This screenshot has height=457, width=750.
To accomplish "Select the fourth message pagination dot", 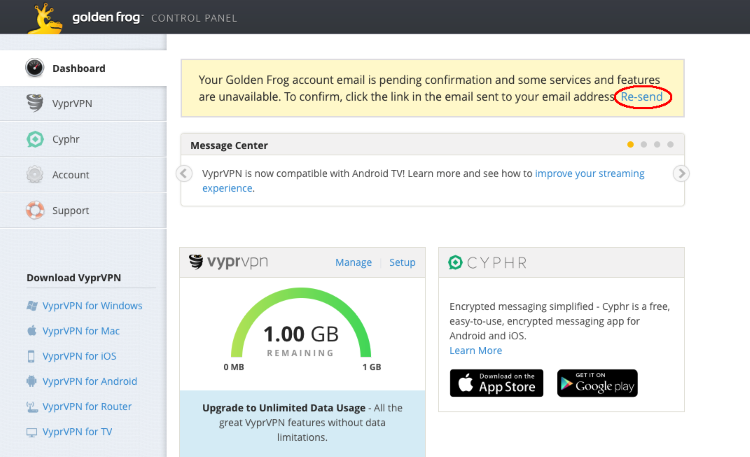I will [x=671, y=145].
